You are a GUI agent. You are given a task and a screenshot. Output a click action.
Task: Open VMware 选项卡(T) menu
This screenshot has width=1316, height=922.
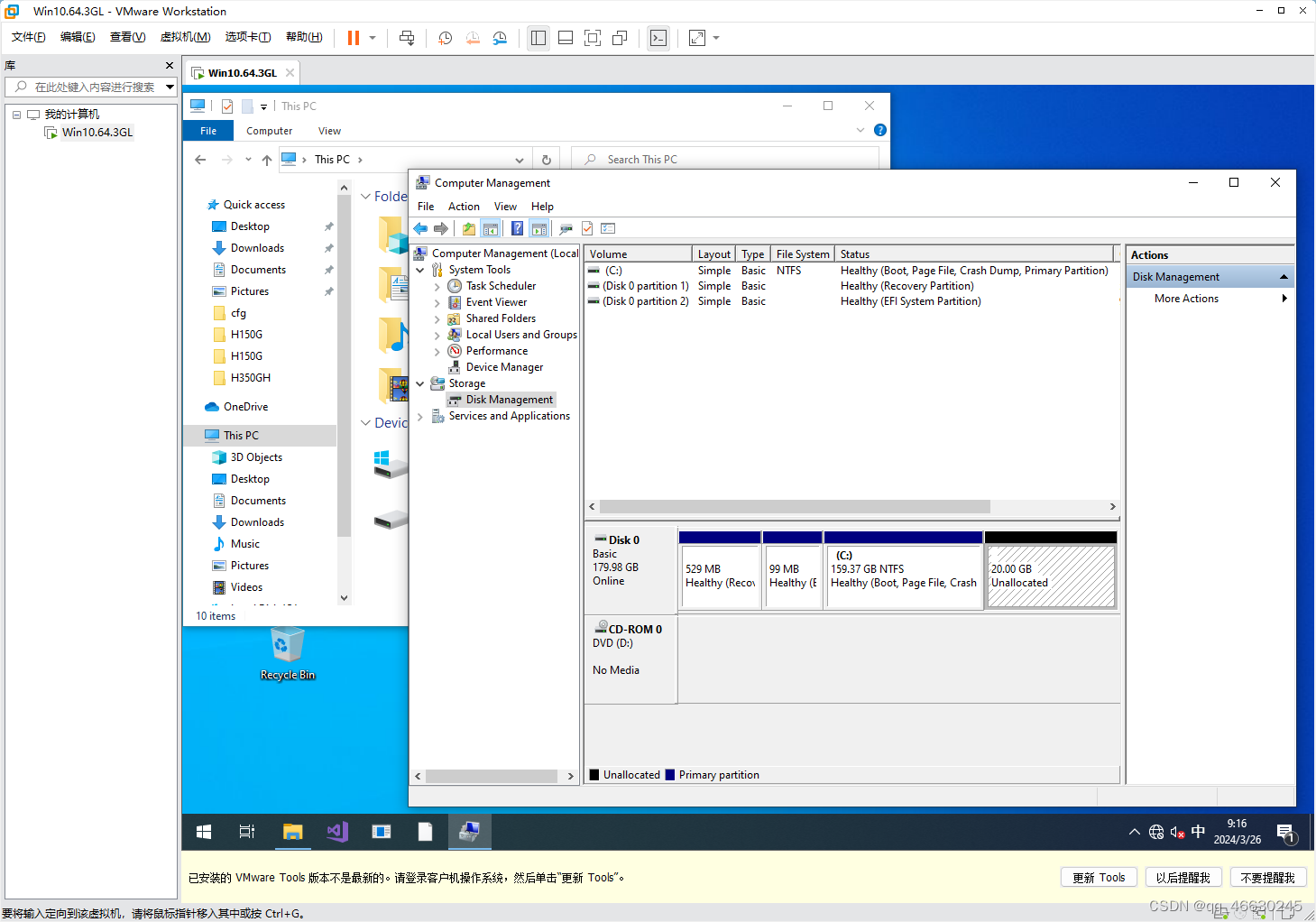click(x=248, y=37)
